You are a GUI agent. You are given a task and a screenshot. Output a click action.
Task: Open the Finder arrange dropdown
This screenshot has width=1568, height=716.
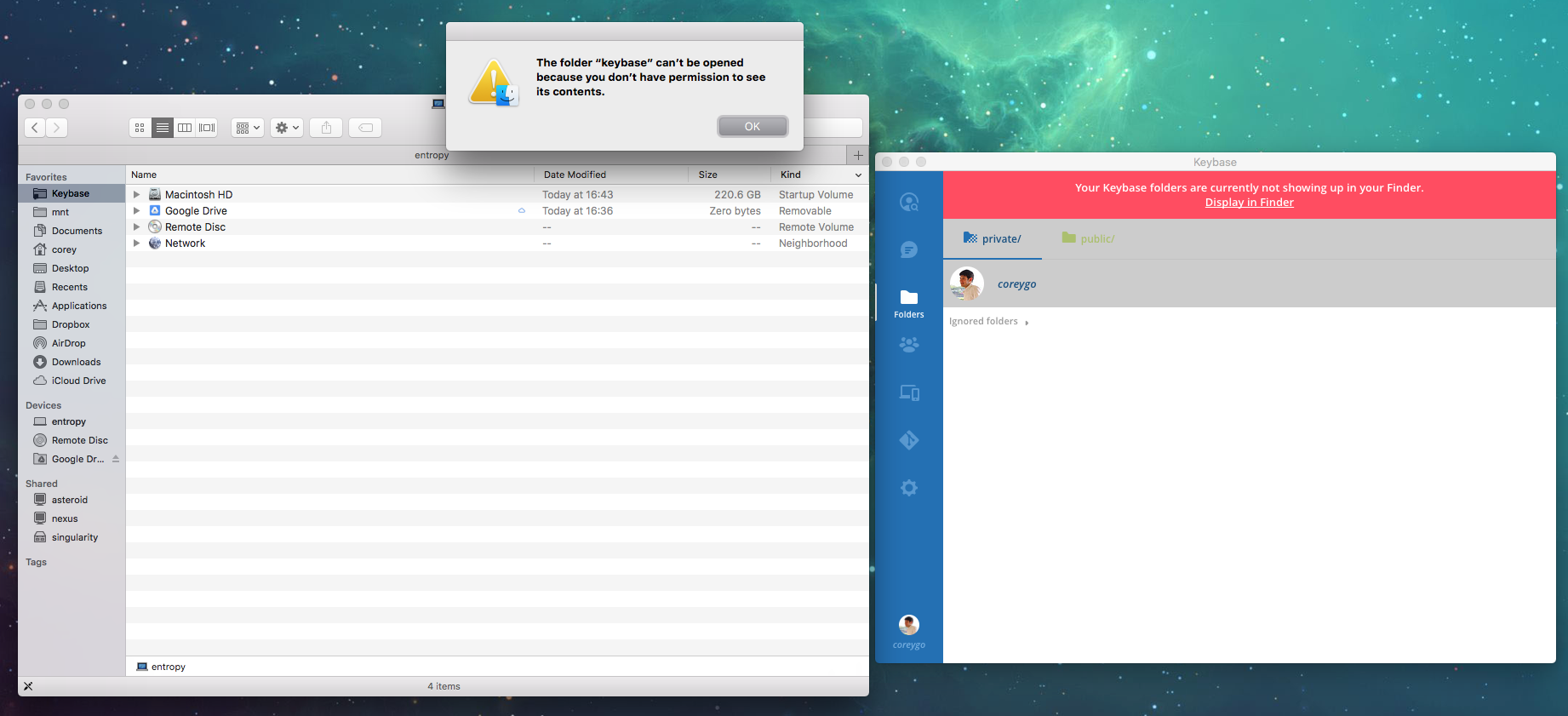[x=248, y=128]
